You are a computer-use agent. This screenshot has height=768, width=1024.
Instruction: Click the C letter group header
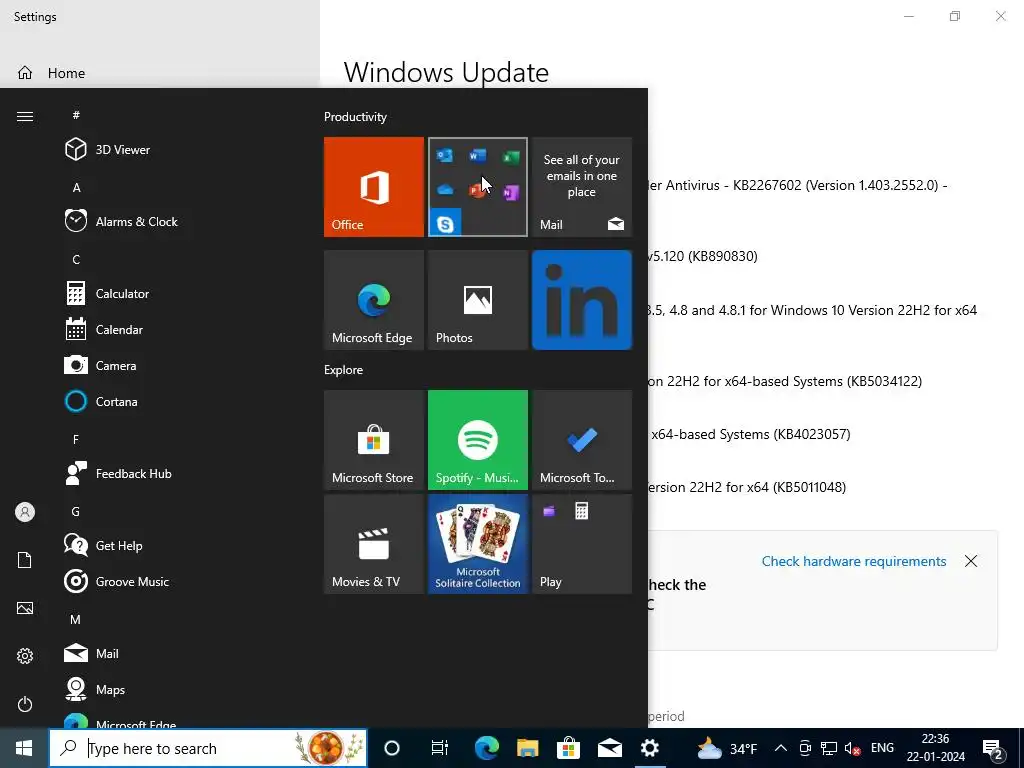coord(76,259)
